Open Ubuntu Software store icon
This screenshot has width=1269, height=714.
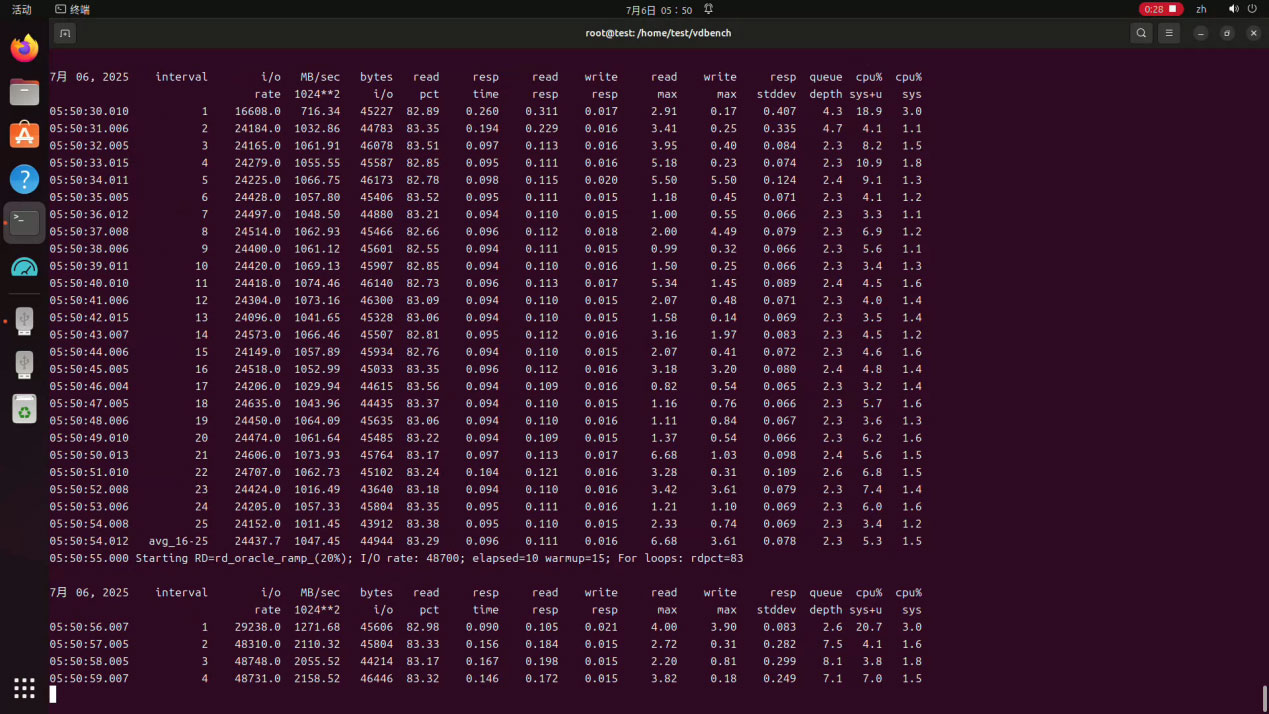point(24,135)
